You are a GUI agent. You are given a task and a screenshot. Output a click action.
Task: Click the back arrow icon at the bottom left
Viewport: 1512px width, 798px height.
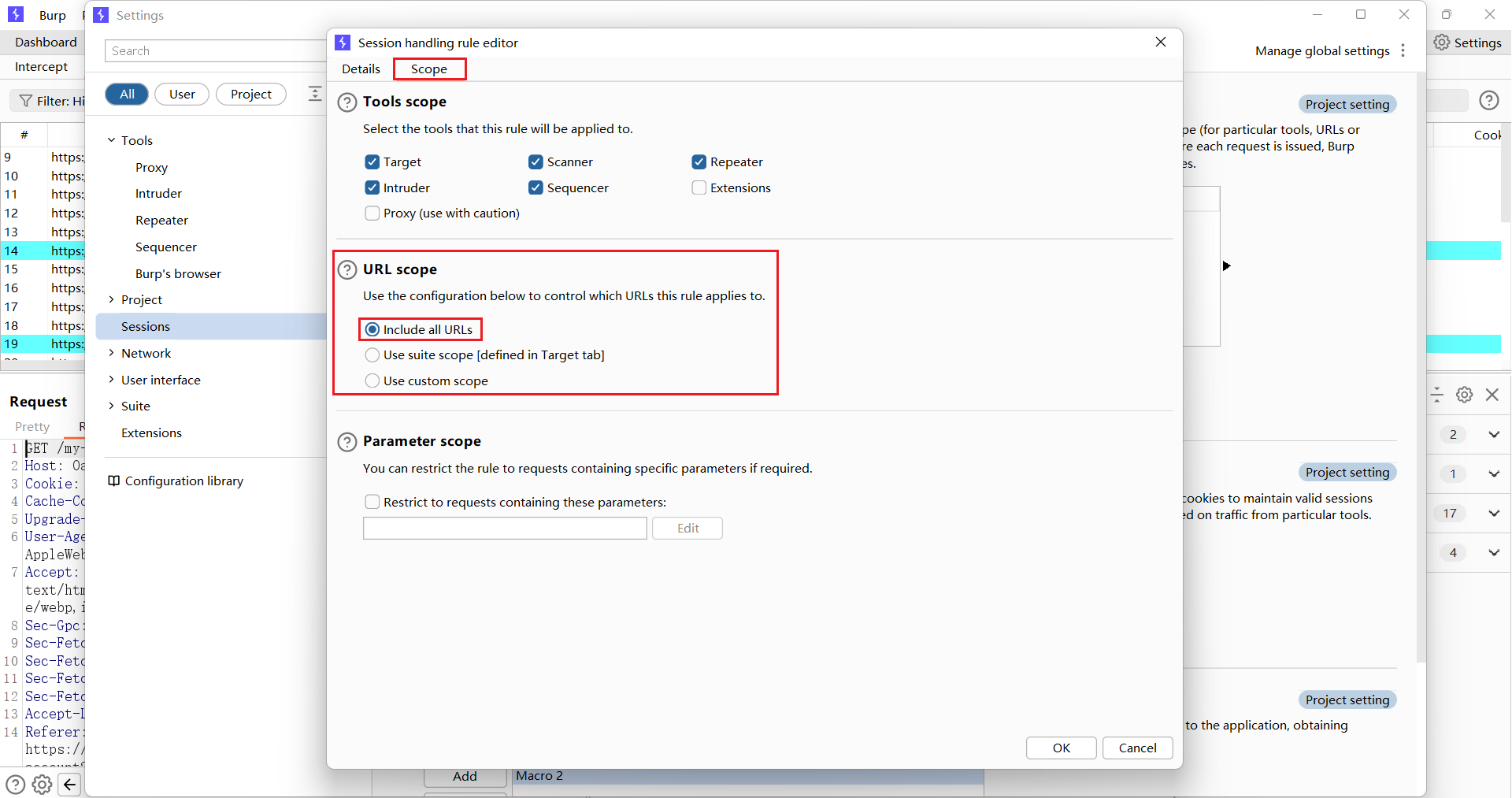click(69, 785)
